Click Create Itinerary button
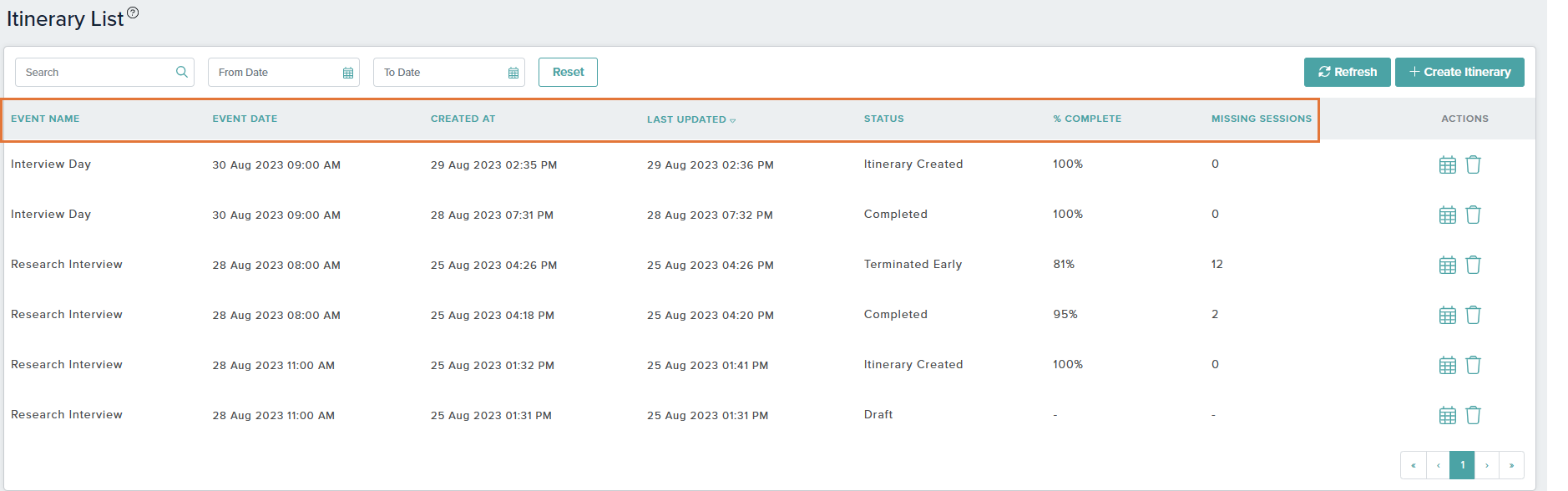The width and height of the screenshot is (1568, 491). 1459,72
